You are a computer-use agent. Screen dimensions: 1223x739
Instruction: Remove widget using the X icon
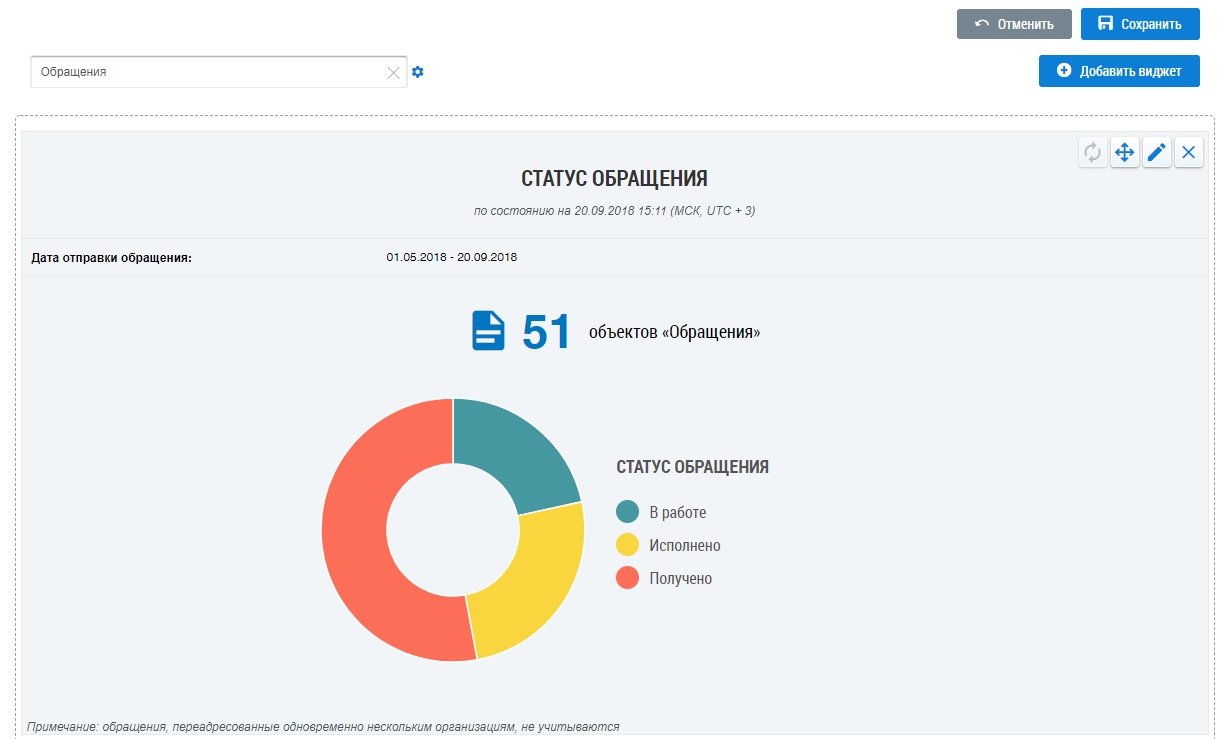pyautogui.click(x=1189, y=153)
